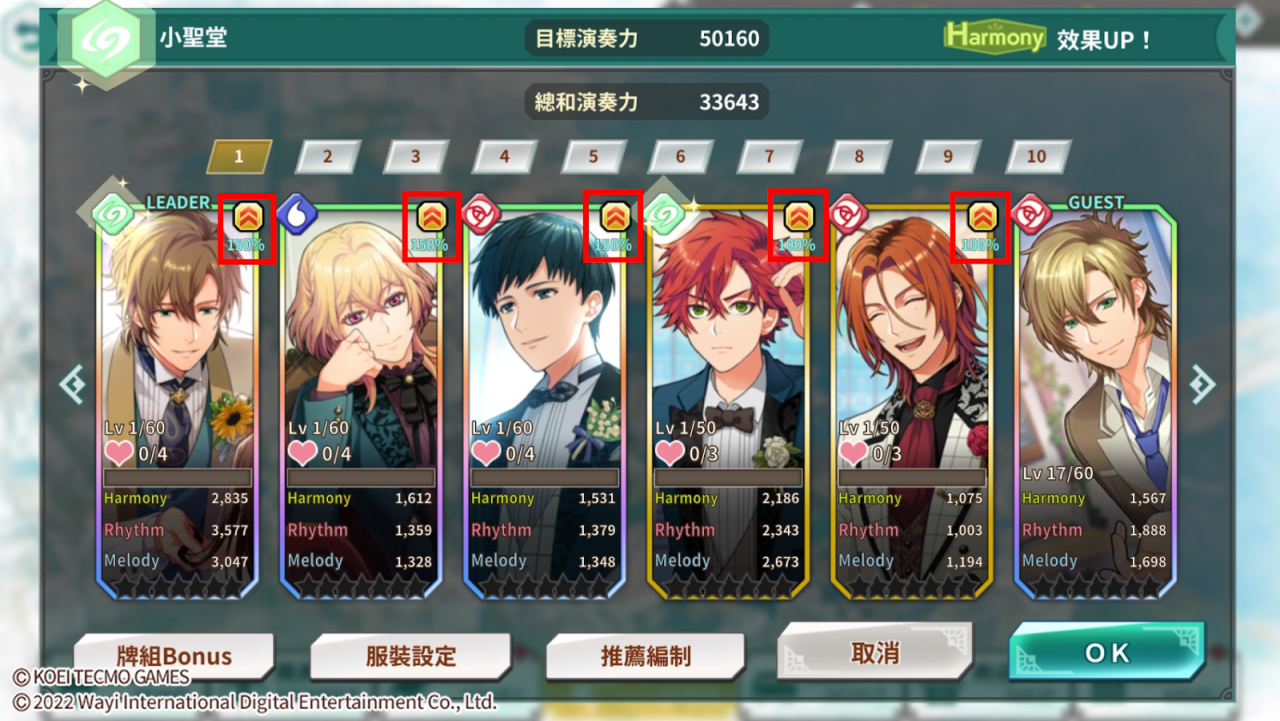Click blue water-drop attribute icon on second card
Image resolution: width=1280 pixels, height=721 pixels.
click(x=297, y=213)
